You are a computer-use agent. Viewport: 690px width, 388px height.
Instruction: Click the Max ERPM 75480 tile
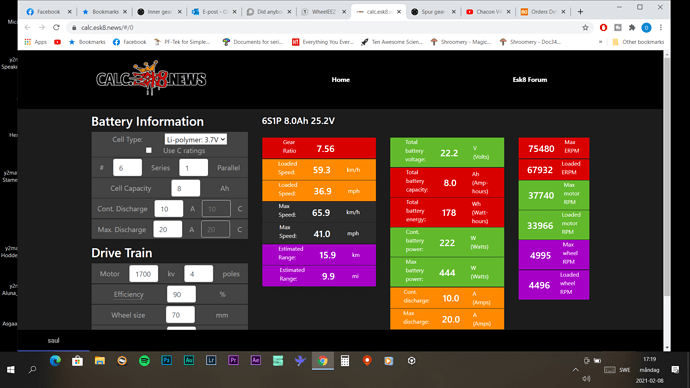point(554,148)
